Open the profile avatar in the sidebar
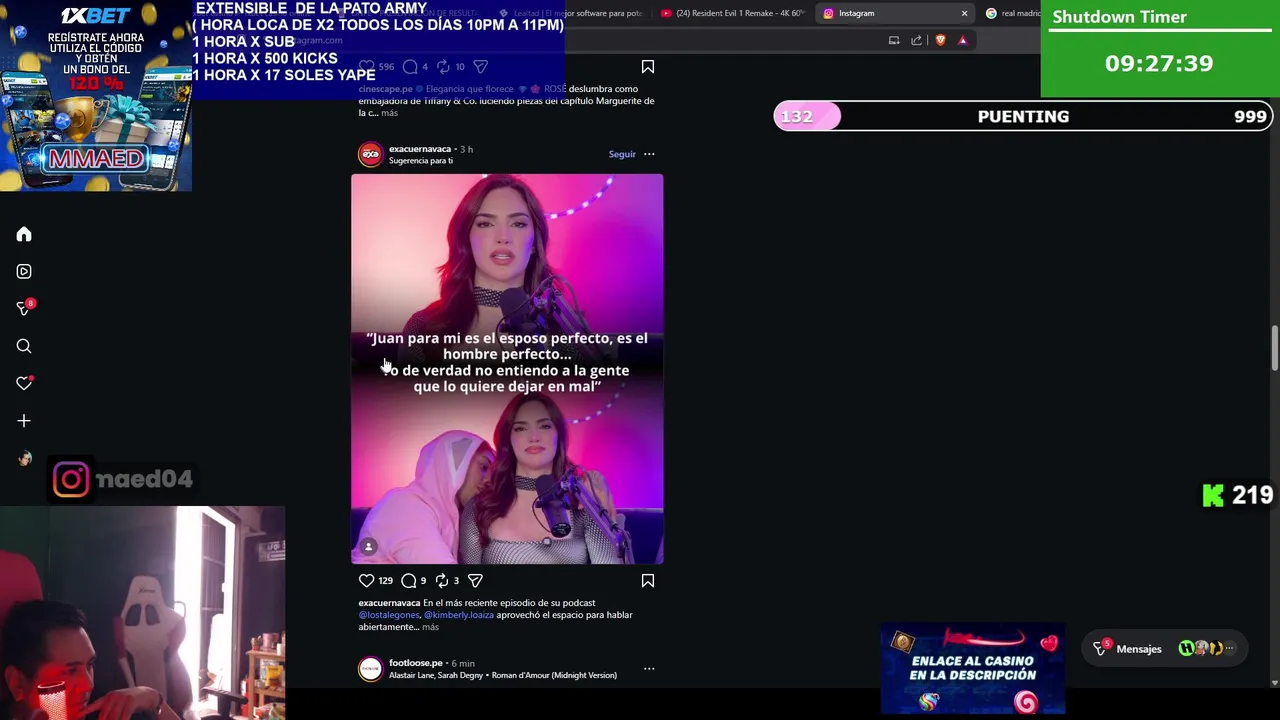Viewport: 1280px width, 720px height. pyautogui.click(x=24, y=458)
